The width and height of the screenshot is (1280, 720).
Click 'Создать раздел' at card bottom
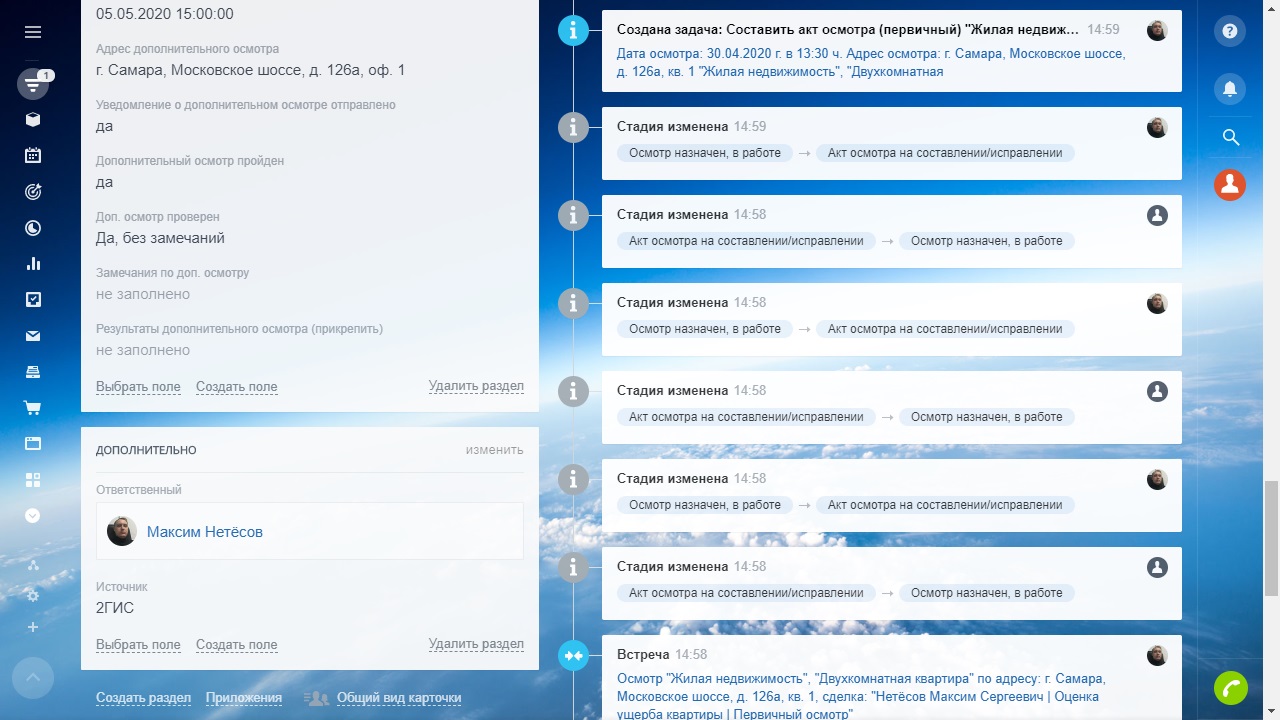click(143, 698)
